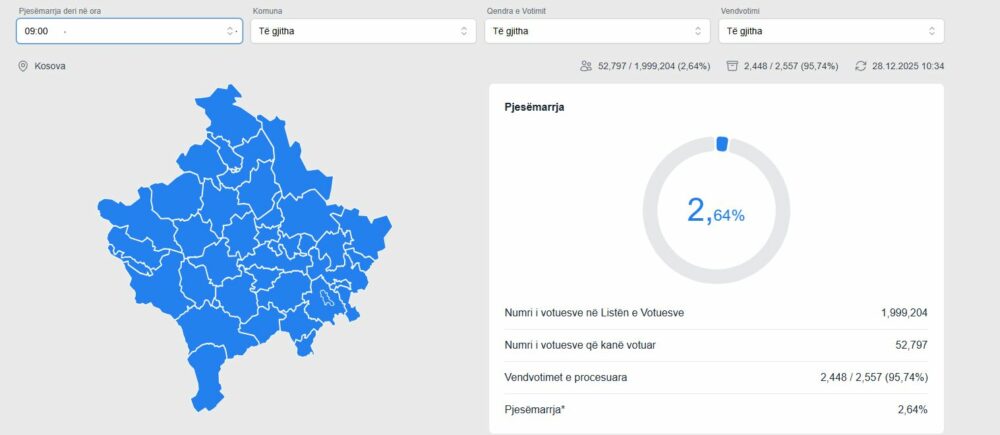1000x435 pixels.
Task: Expand the Komuna dropdown
Action: tap(350, 31)
